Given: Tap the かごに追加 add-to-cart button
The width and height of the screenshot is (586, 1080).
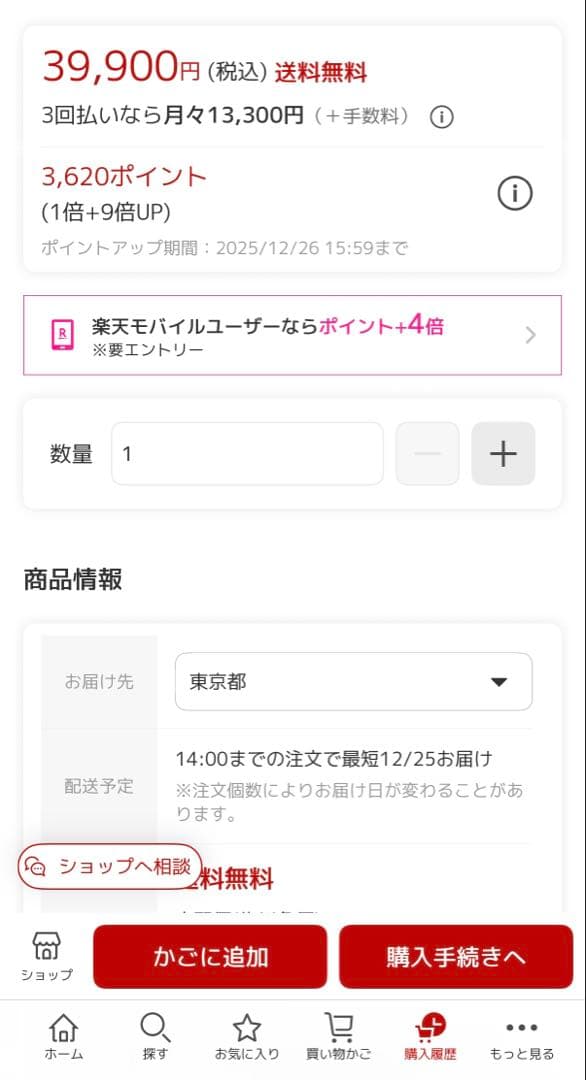Looking at the screenshot, I should [x=210, y=956].
